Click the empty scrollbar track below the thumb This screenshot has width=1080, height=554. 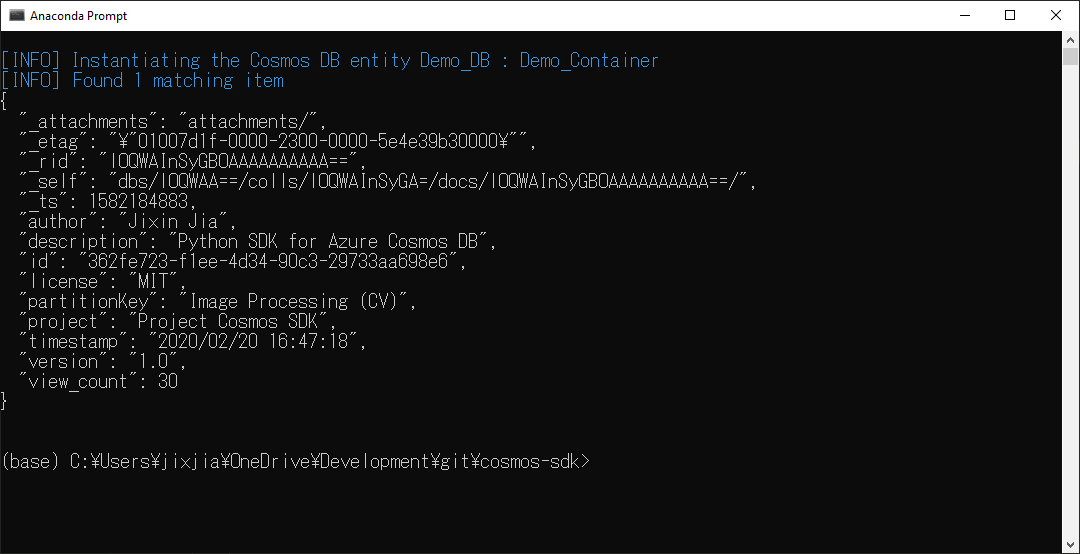coord(1070,300)
